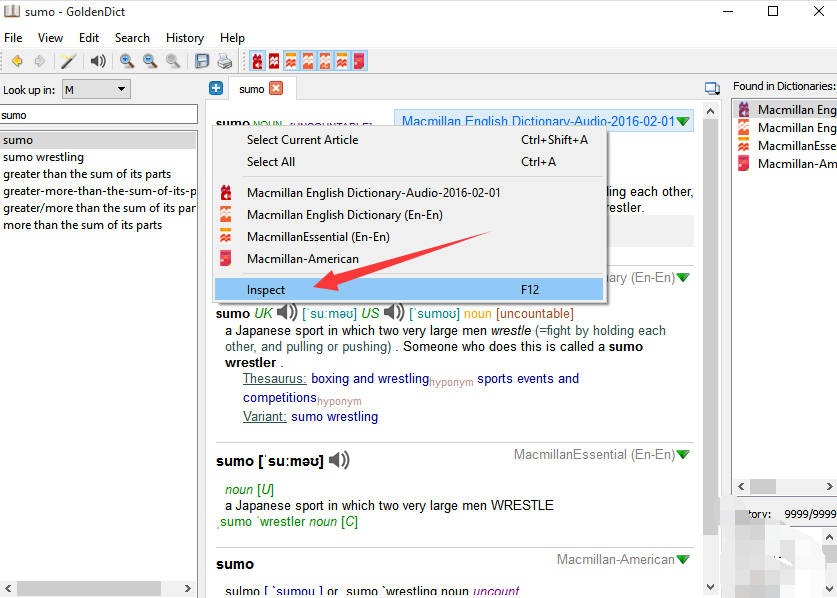837x598 pixels.
Task: Save the article with the floppy disk icon
Action: pyautogui.click(x=202, y=61)
